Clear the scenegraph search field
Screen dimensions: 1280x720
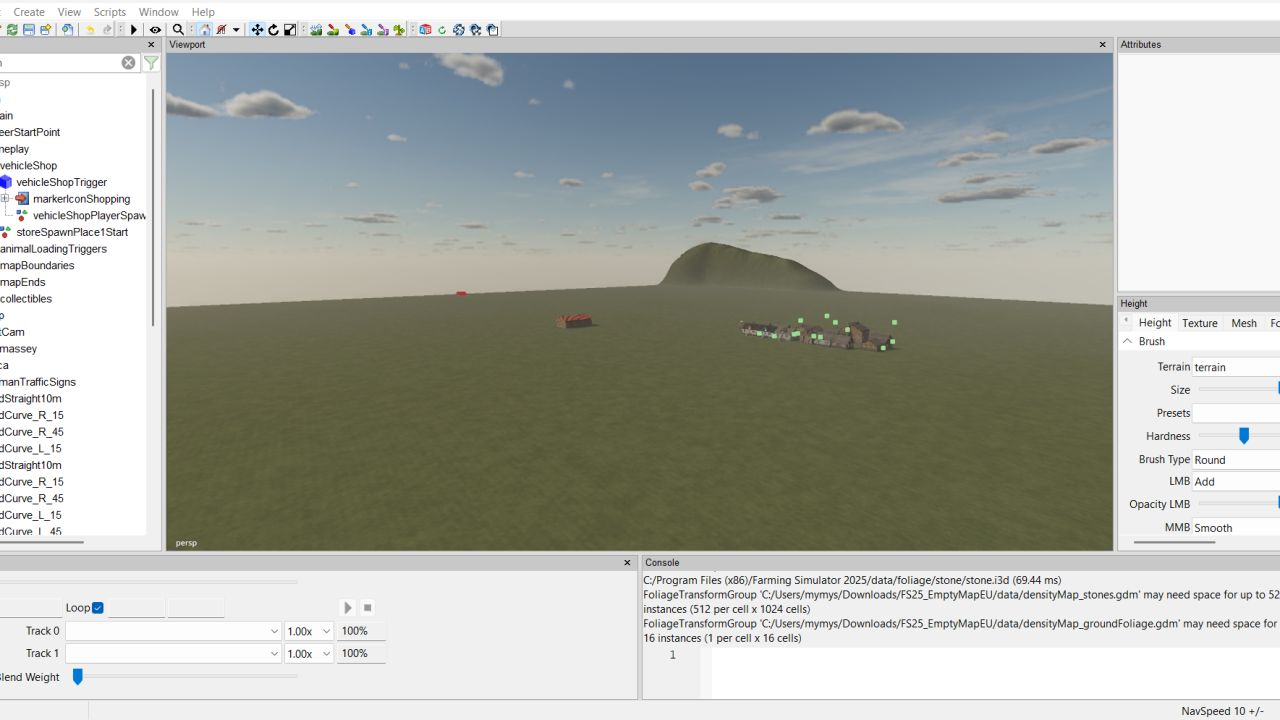coord(128,63)
